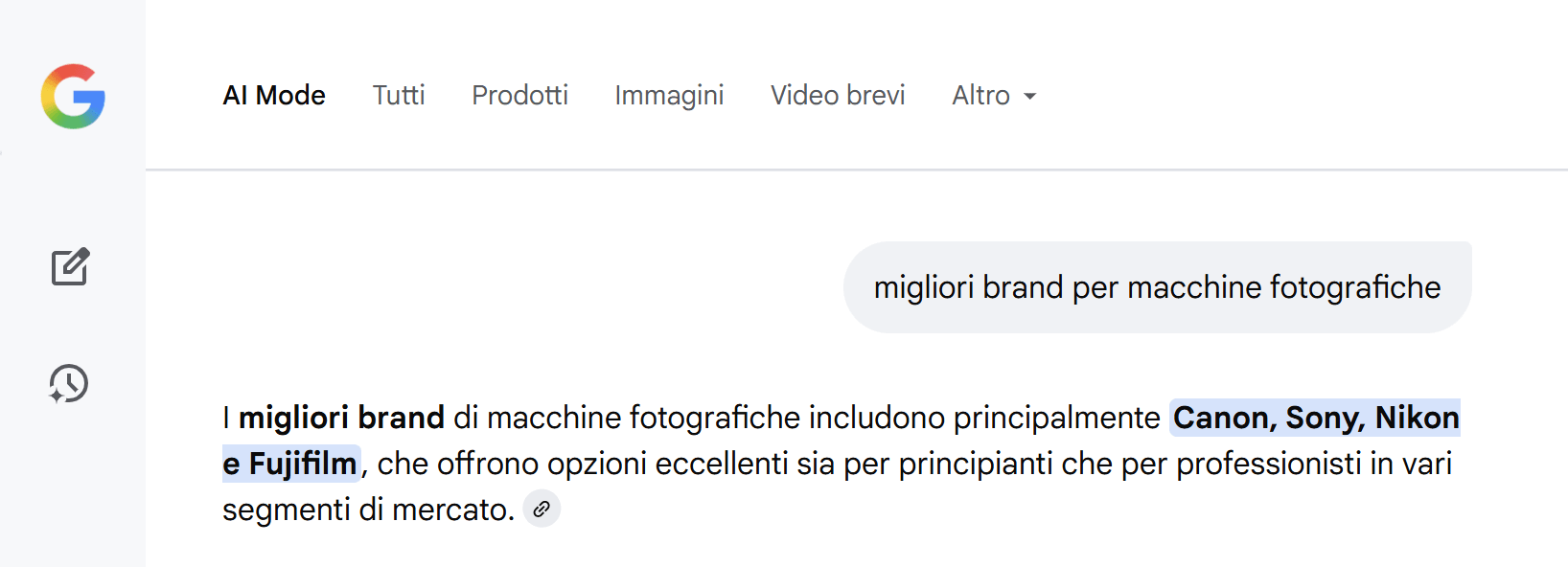1568x567 pixels.
Task: Switch to the Tutti tab
Action: [399, 96]
